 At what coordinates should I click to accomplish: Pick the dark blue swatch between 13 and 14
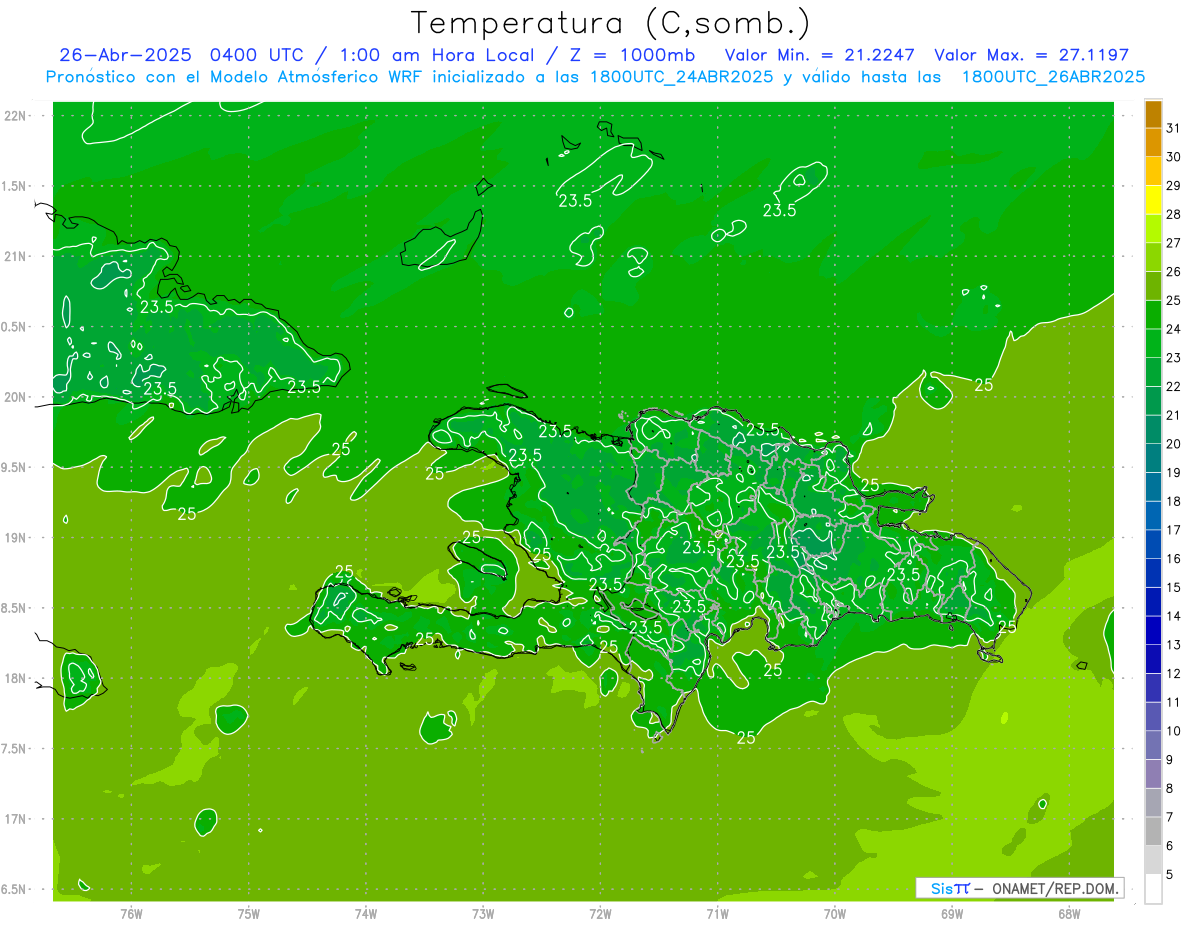(1154, 630)
